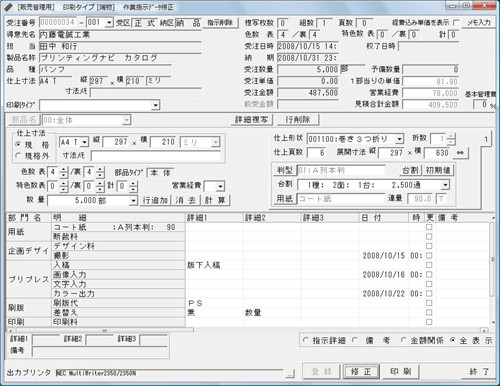Tick the 更 checkbox in 撮影 row
Screen dimensions: 500x386
click(x=429, y=256)
